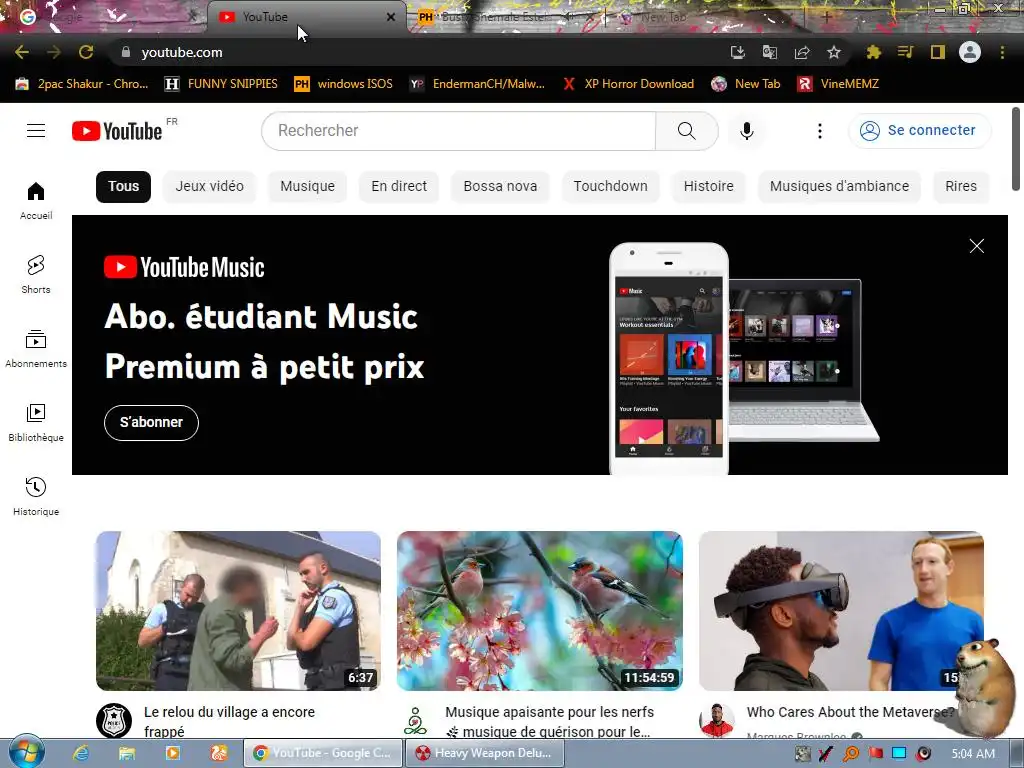The width and height of the screenshot is (1024, 768).
Task: Click the 5:04 AM system clock
Action: click(973, 754)
